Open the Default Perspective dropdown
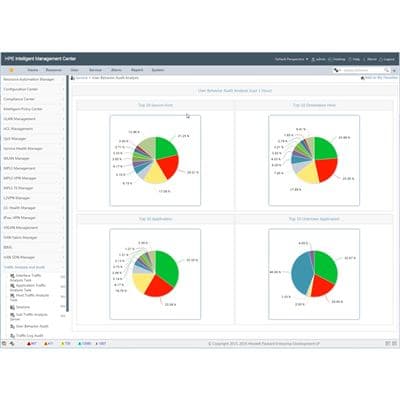This screenshot has height=400, width=400. 291,59
